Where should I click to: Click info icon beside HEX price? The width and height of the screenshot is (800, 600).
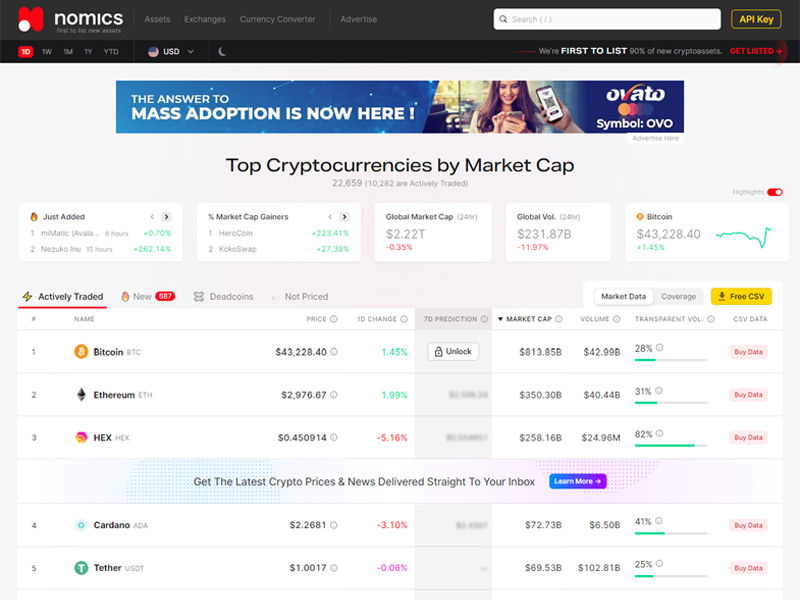tap(334, 437)
